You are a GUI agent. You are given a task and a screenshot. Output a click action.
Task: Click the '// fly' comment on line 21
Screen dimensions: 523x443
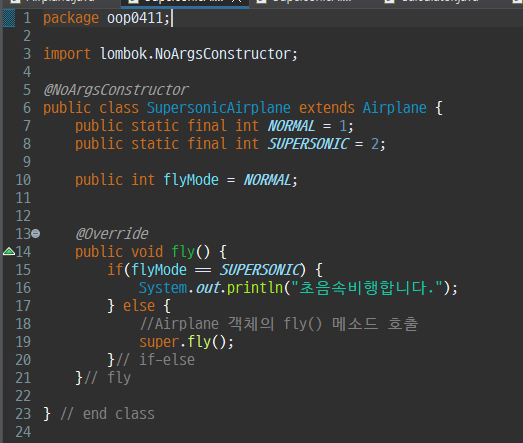point(107,378)
